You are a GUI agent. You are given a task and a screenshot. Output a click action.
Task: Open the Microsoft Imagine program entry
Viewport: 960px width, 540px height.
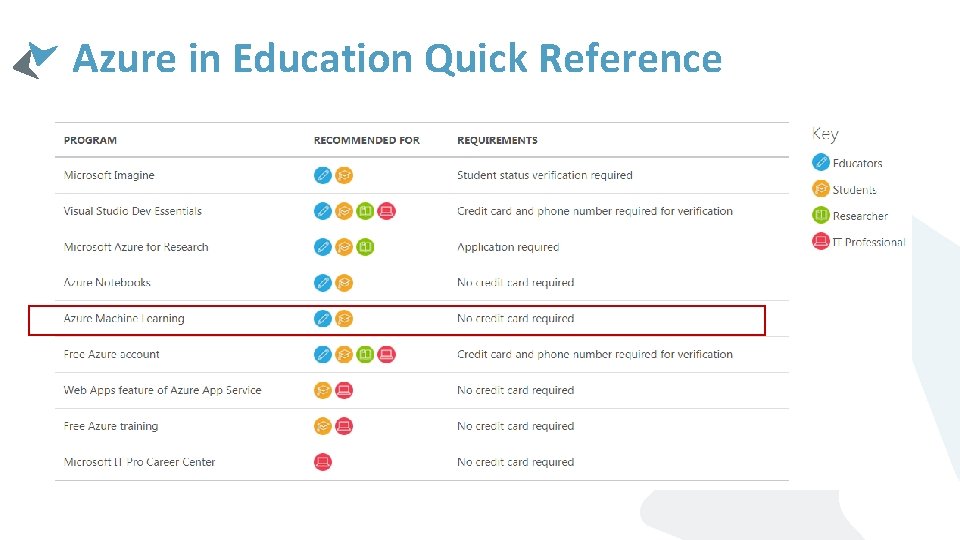coord(109,175)
